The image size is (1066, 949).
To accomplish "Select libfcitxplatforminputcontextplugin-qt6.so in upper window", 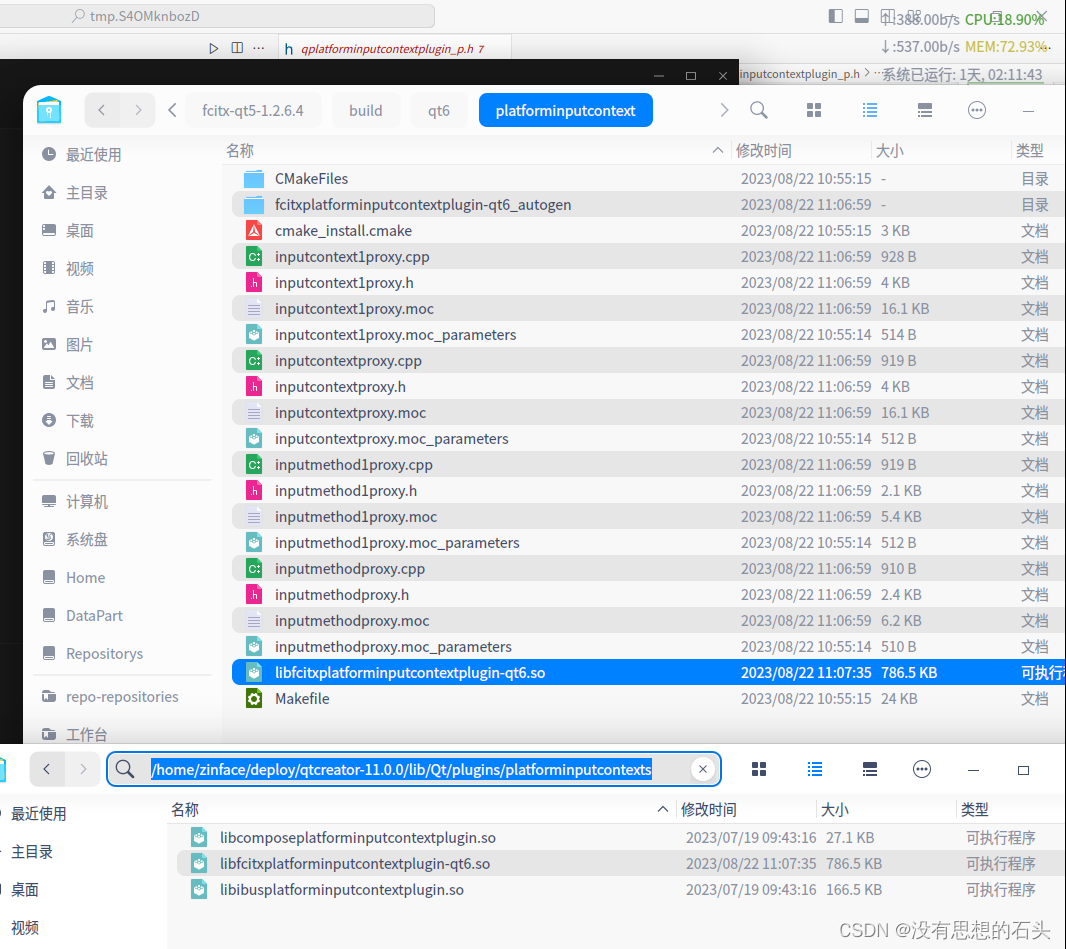I will point(648,673).
